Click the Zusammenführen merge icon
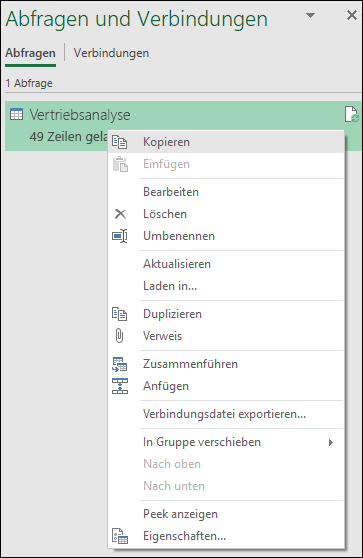363x558 pixels. tap(120, 364)
